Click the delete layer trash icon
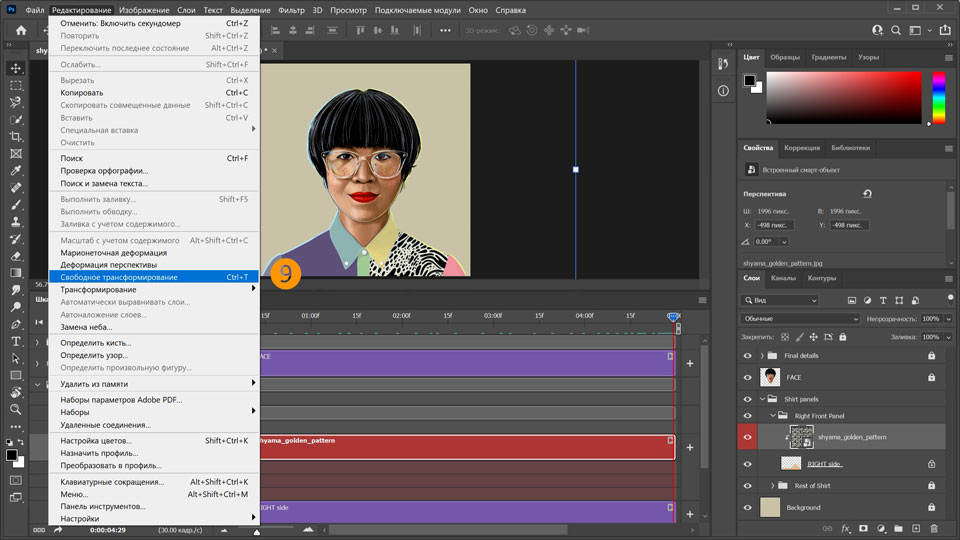This screenshot has height=540, width=960. (933, 528)
